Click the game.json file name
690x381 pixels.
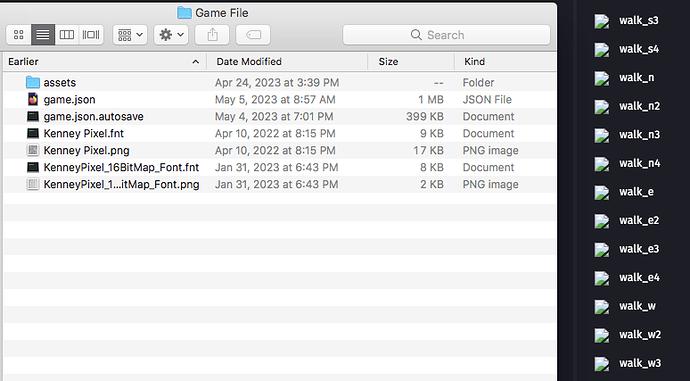[70, 100]
